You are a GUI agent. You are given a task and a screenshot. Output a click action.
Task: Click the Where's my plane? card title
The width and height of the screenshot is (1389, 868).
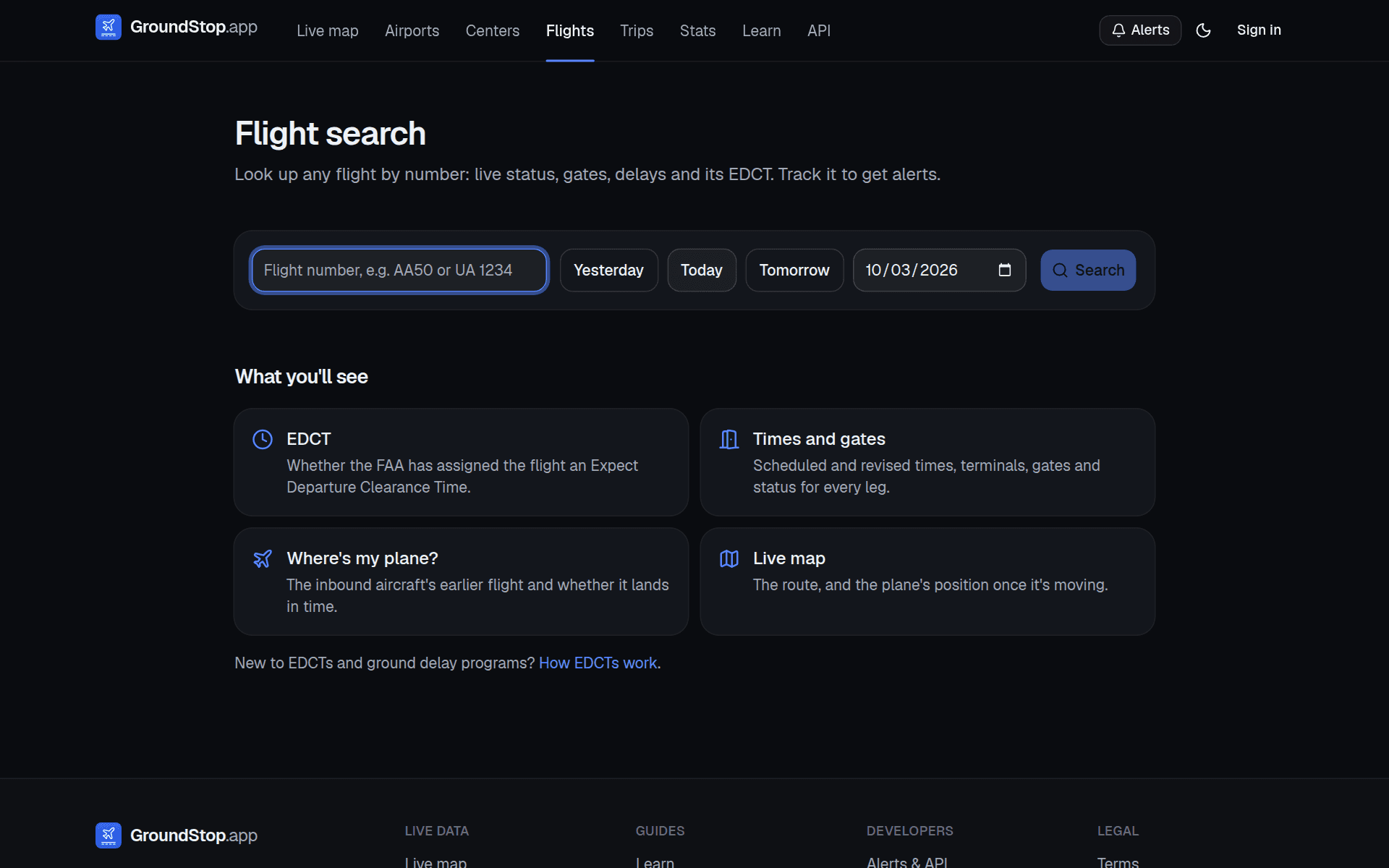(x=362, y=558)
